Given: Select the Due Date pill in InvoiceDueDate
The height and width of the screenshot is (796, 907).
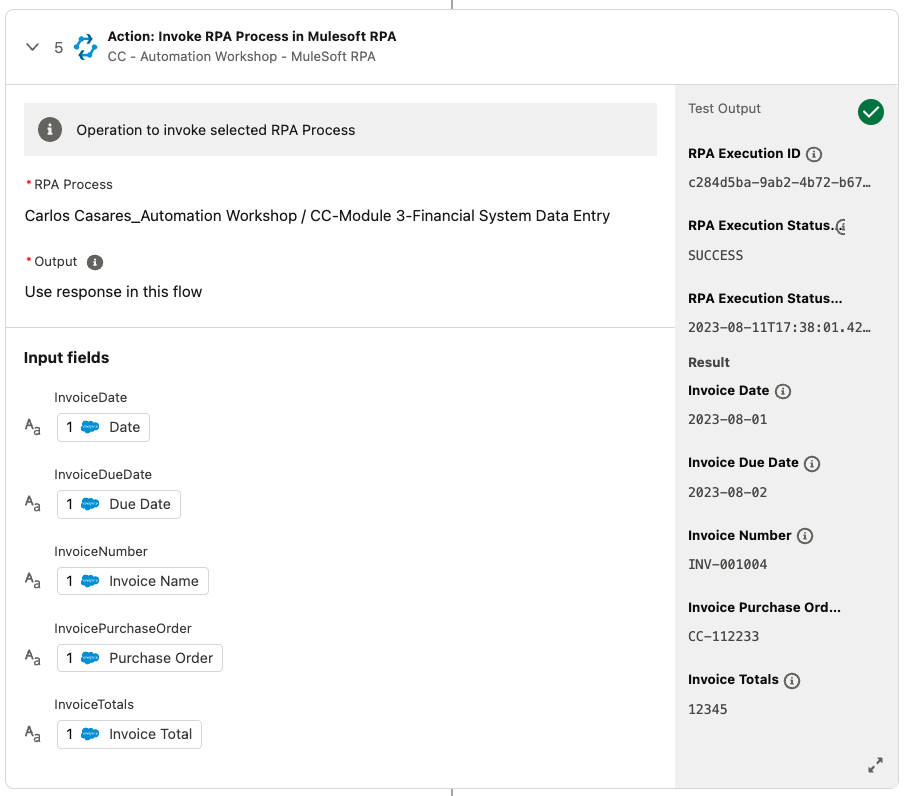Looking at the screenshot, I should 118,504.
